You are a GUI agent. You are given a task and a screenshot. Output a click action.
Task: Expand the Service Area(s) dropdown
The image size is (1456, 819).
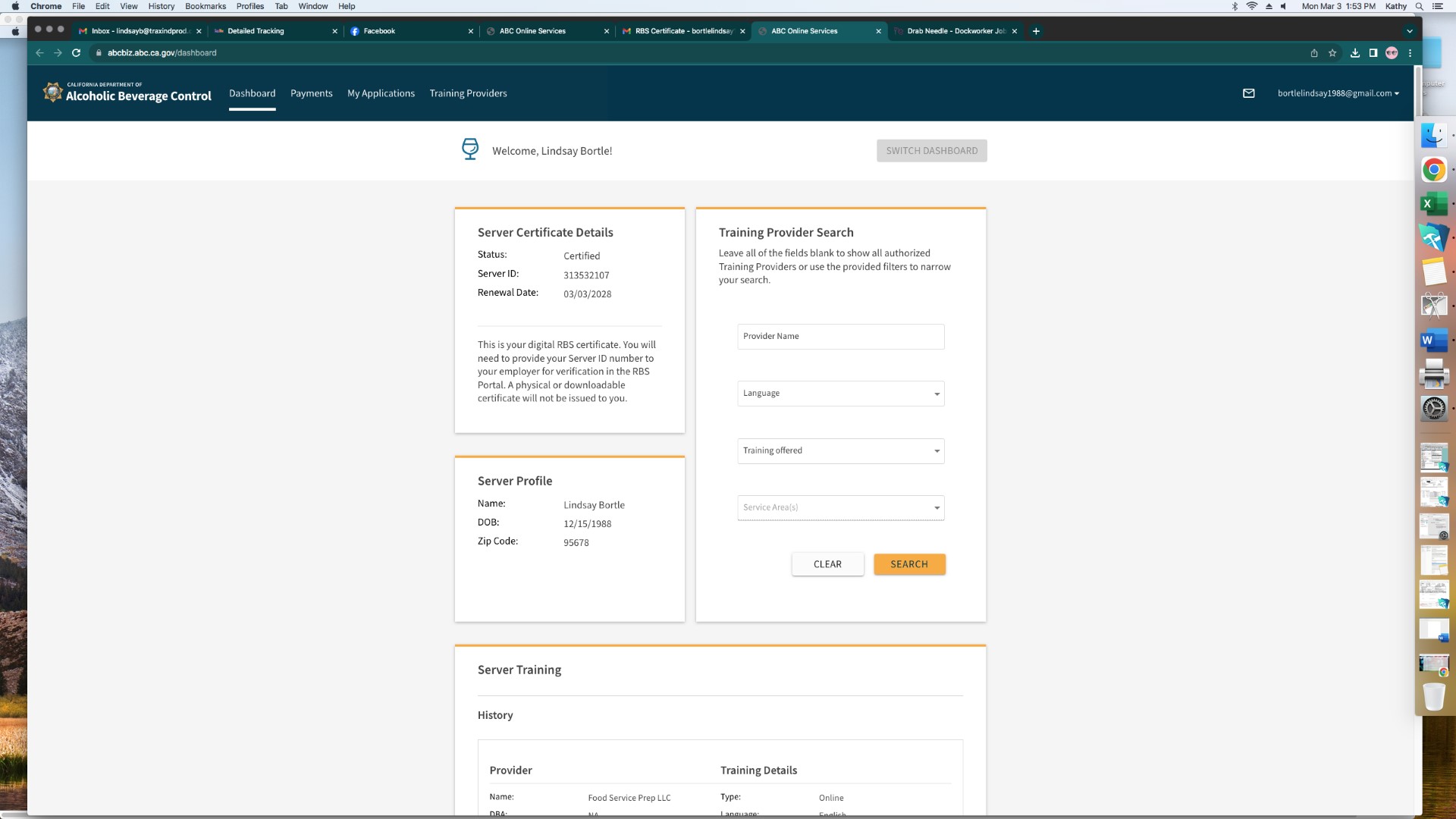click(x=840, y=507)
